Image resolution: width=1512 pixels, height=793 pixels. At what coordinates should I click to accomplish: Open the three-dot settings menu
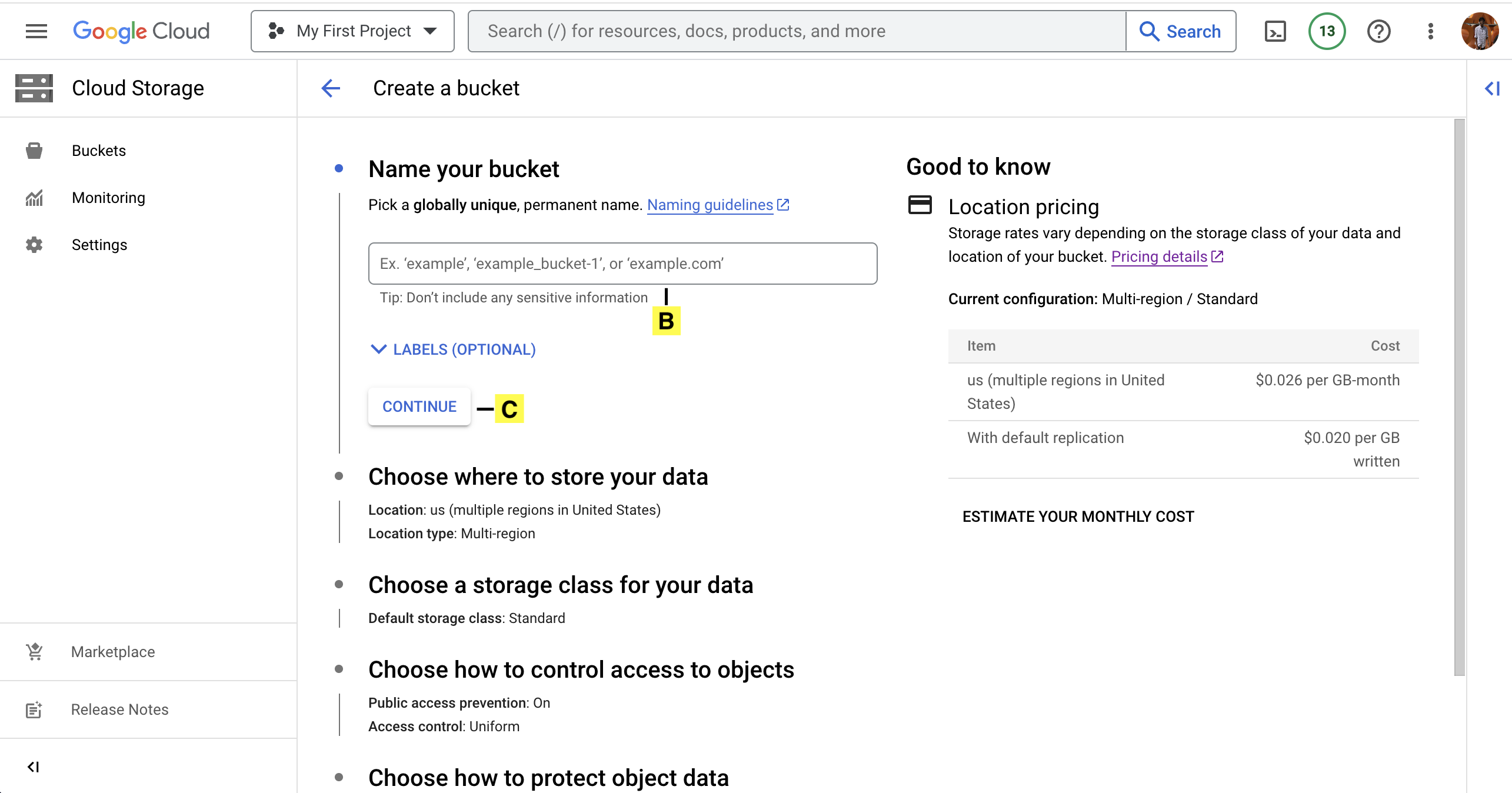click(x=1431, y=31)
